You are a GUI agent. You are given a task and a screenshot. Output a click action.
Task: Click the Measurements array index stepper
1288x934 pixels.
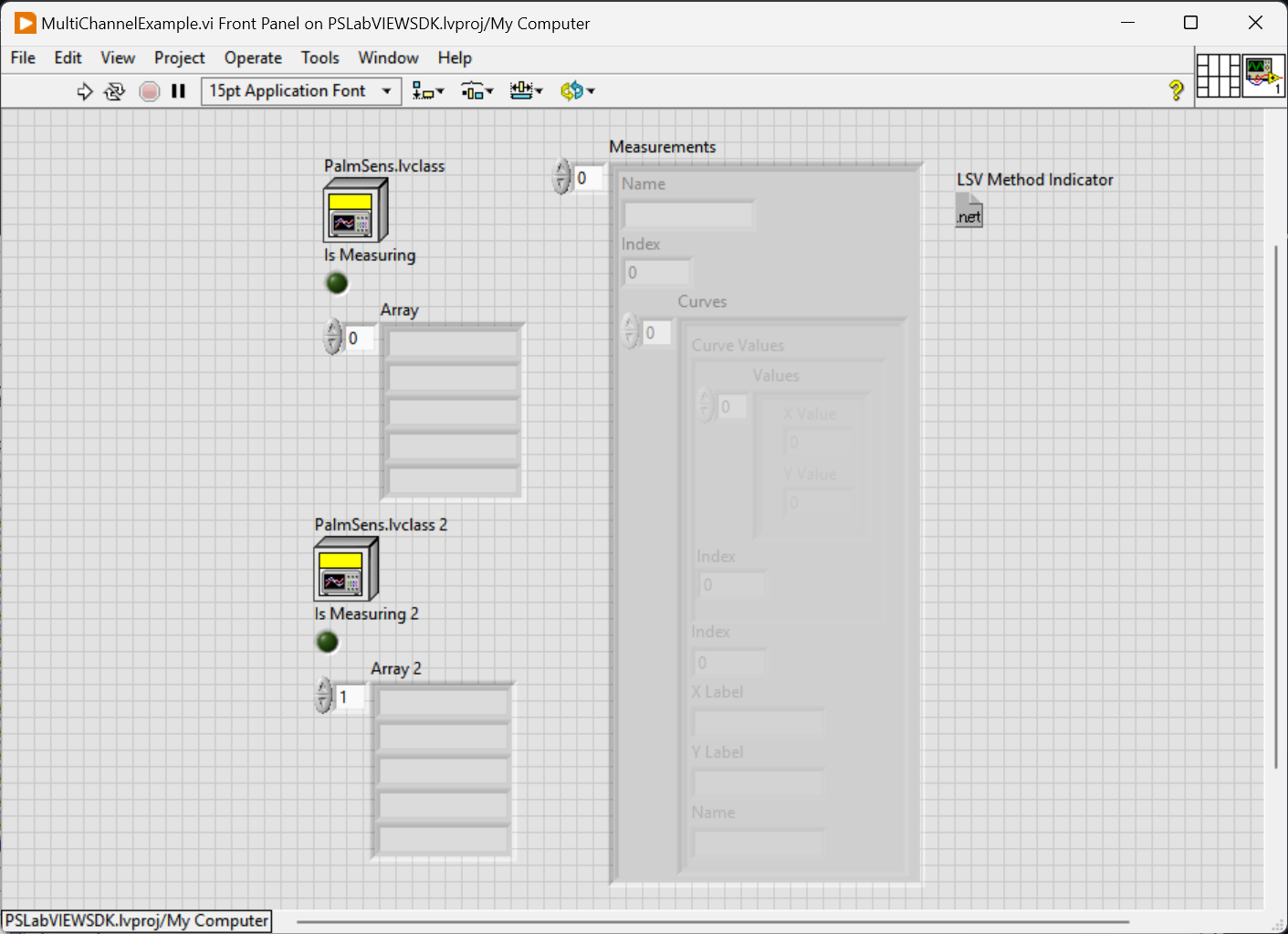[x=561, y=177]
